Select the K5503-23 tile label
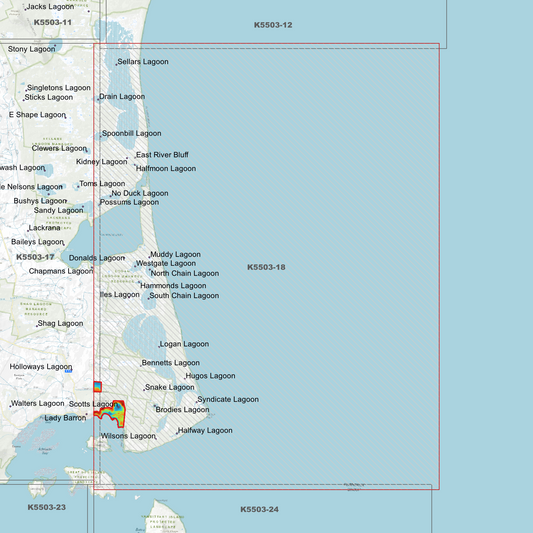The width and height of the screenshot is (533, 533). coord(47,507)
